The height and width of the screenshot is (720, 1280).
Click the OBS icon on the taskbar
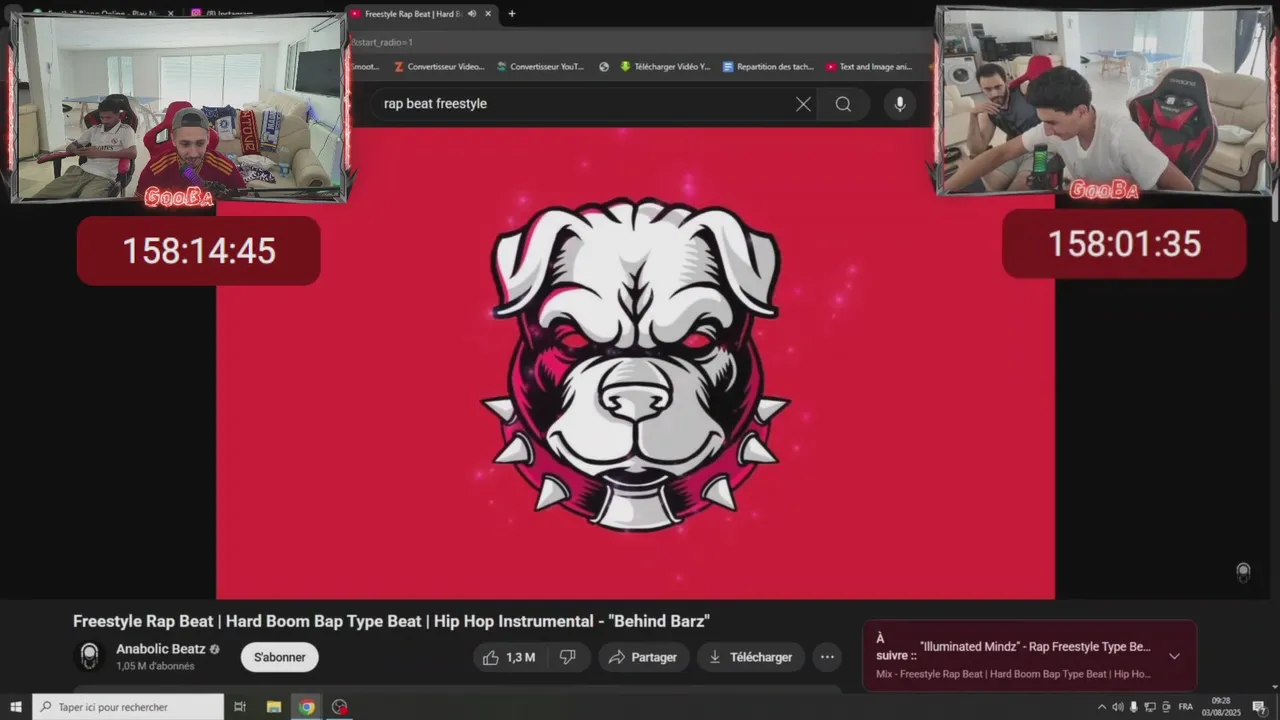[x=340, y=707]
